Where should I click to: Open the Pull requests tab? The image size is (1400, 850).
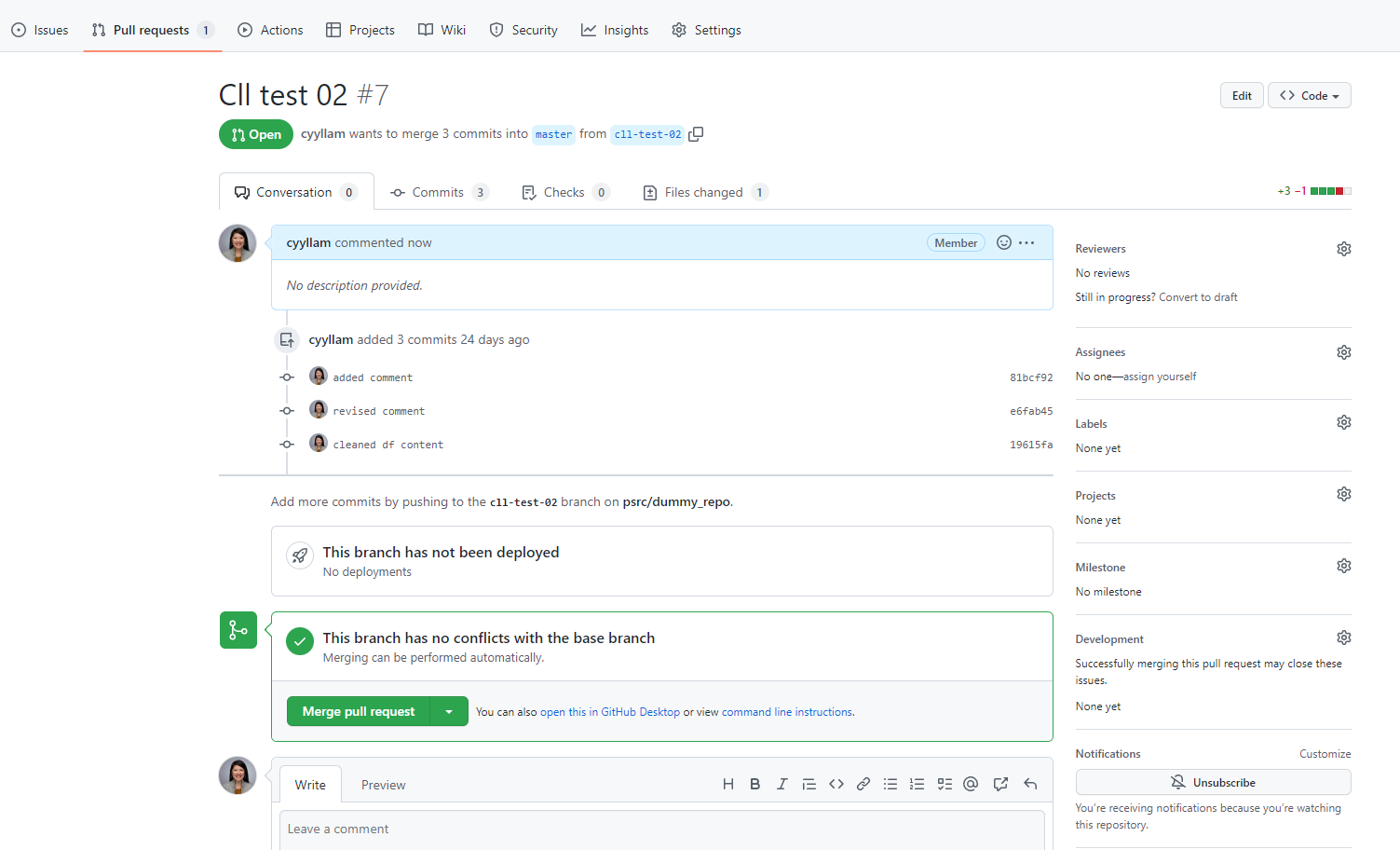point(153,30)
